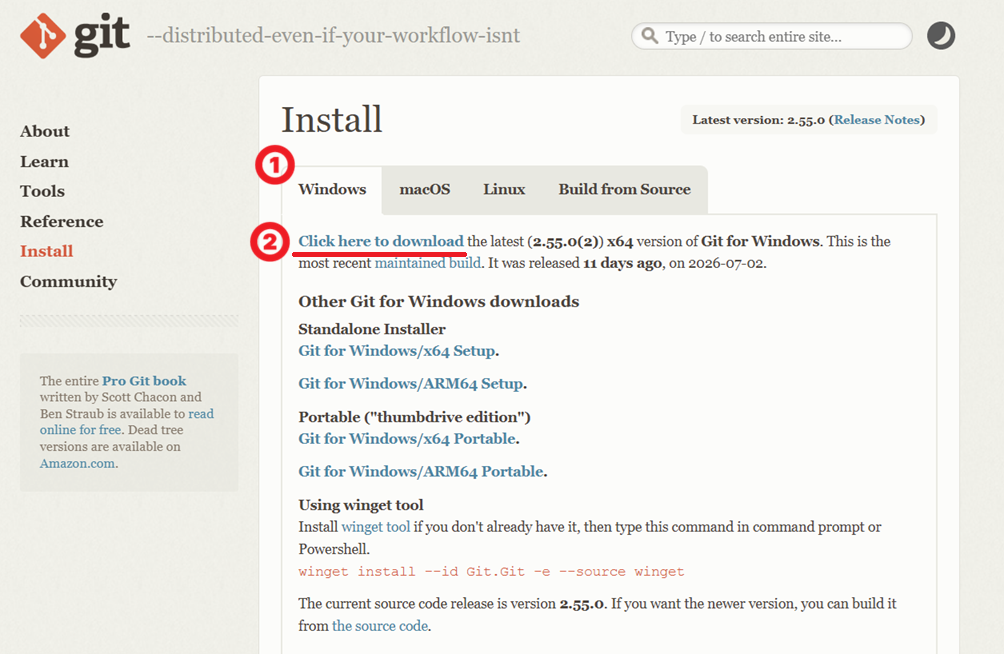Click the 'Using winget tool' heading
The height and width of the screenshot is (654, 1004).
[x=361, y=505]
